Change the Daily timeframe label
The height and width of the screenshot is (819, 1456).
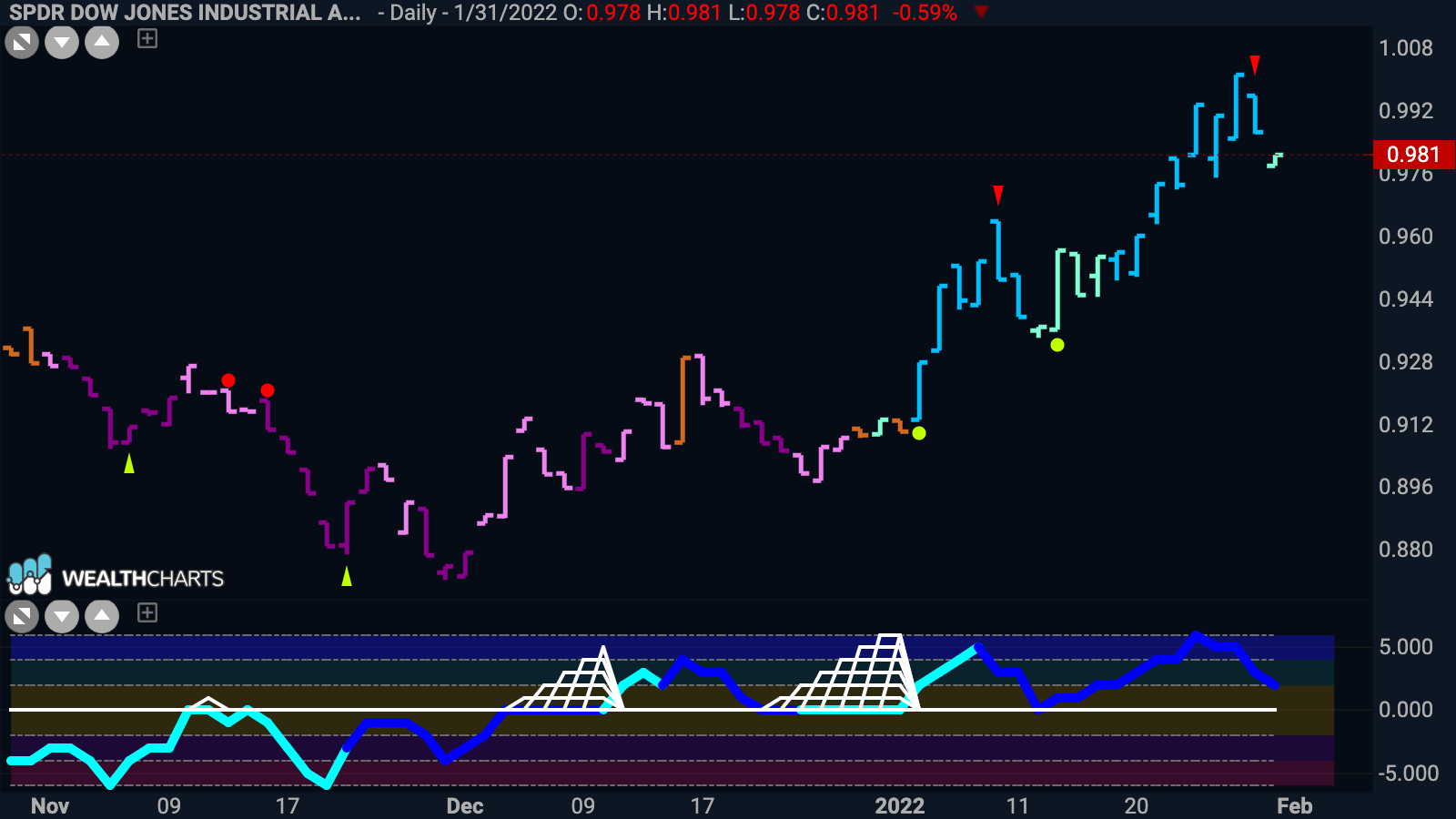click(x=413, y=13)
